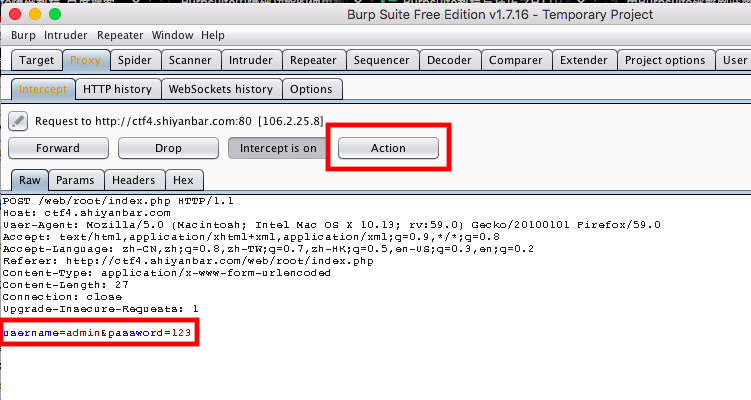Open the HTTP history sub-tab
751x400 pixels.
click(x=117, y=90)
